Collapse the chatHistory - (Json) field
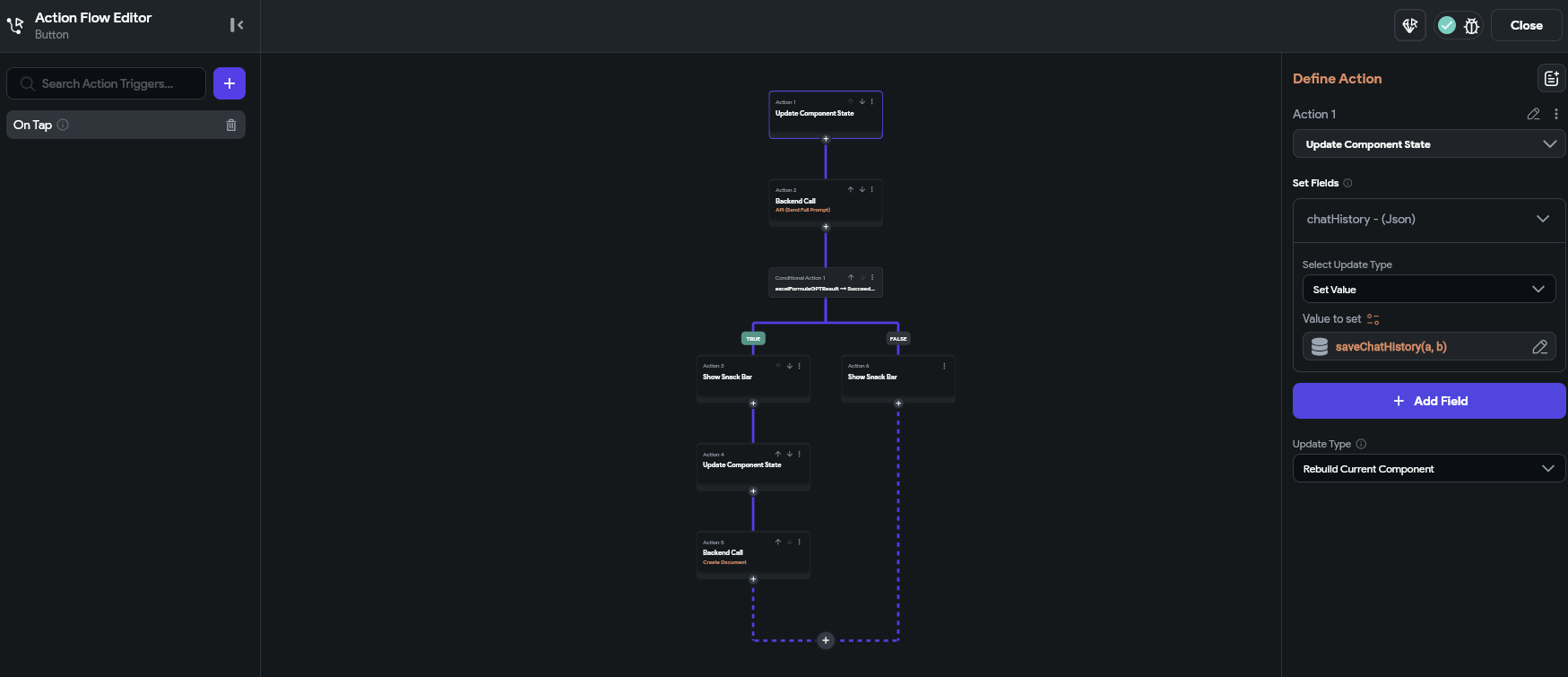 [x=1542, y=219]
